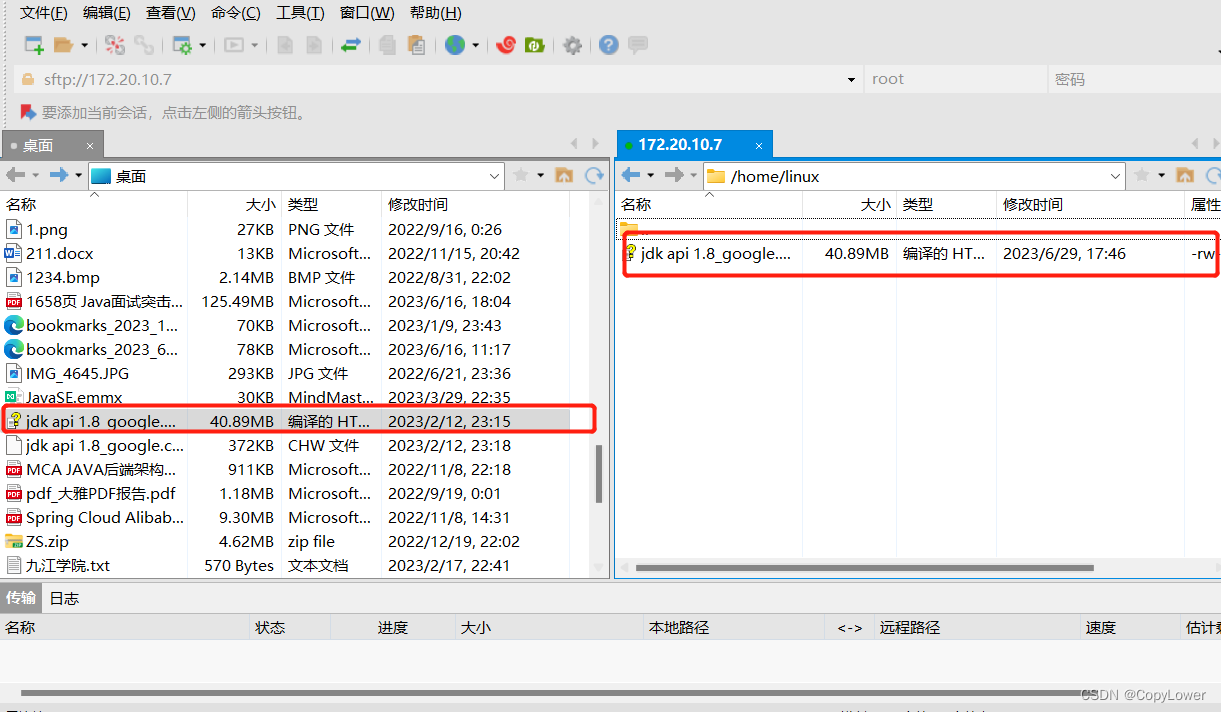Open the 文件(F) menu
1221x712 pixels.
44,13
